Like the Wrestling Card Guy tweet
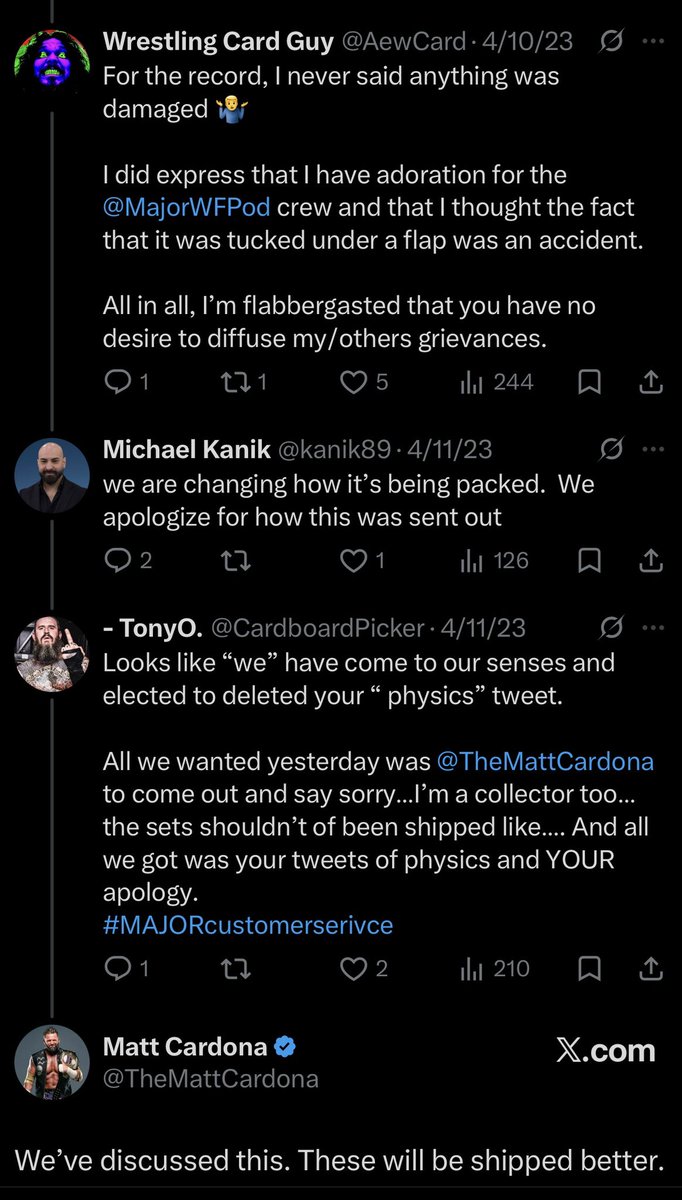The image size is (682, 1200). click(354, 382)
